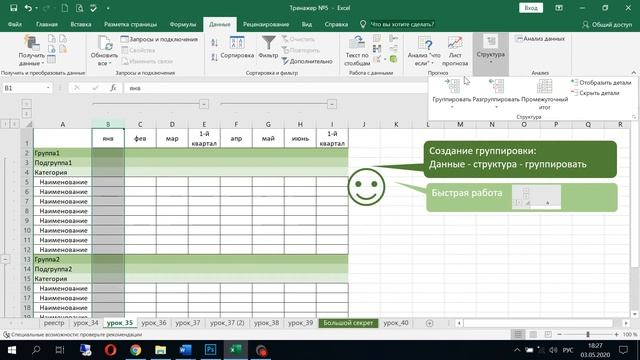The height and width of the screenshot is (360, 640).
Task: Open Word from the taskbar
Action: click(185, 350)
